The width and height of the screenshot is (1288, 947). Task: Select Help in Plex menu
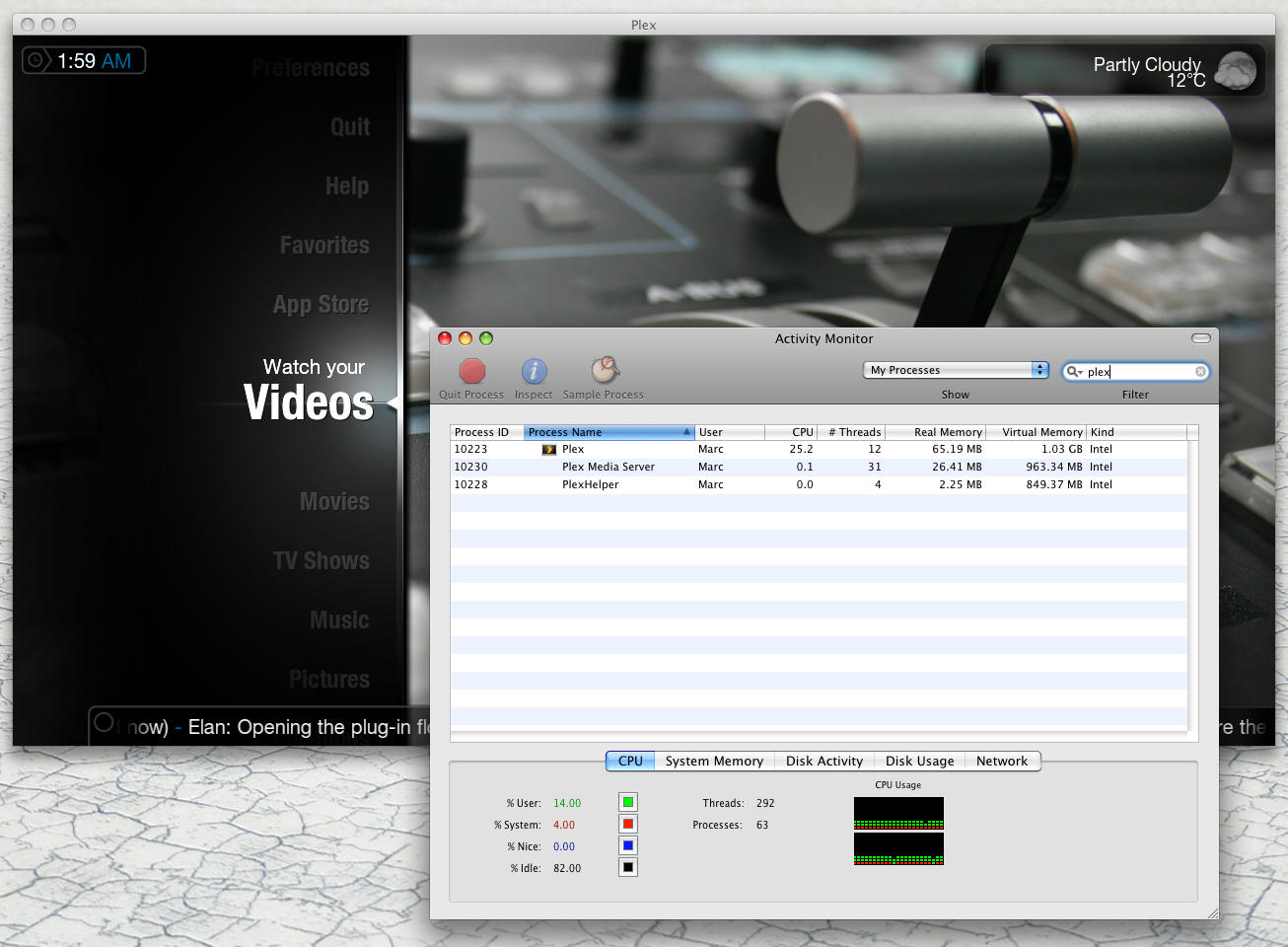[x=347, y=186]
